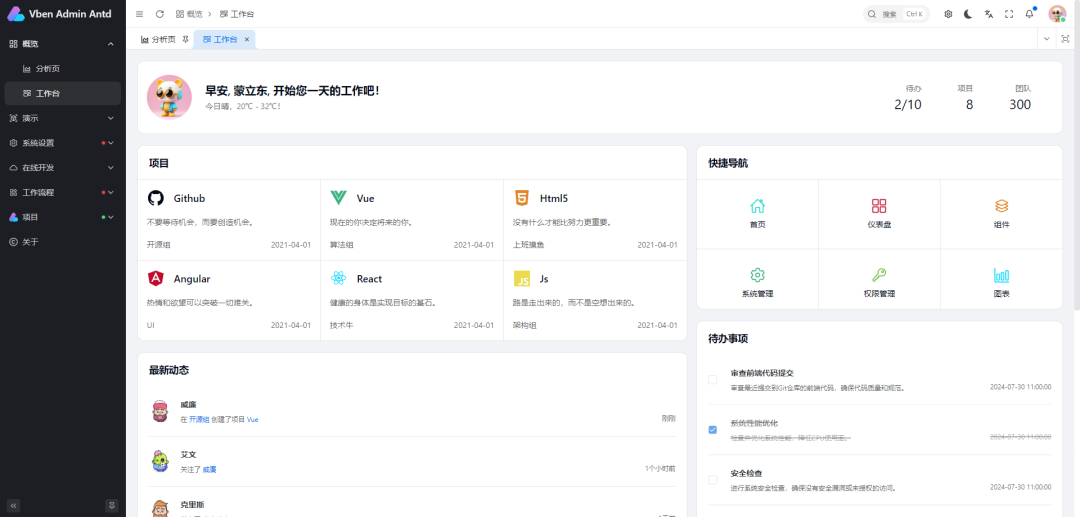Tick the 安全检查 todo checkbox

(x=713, y=479)
